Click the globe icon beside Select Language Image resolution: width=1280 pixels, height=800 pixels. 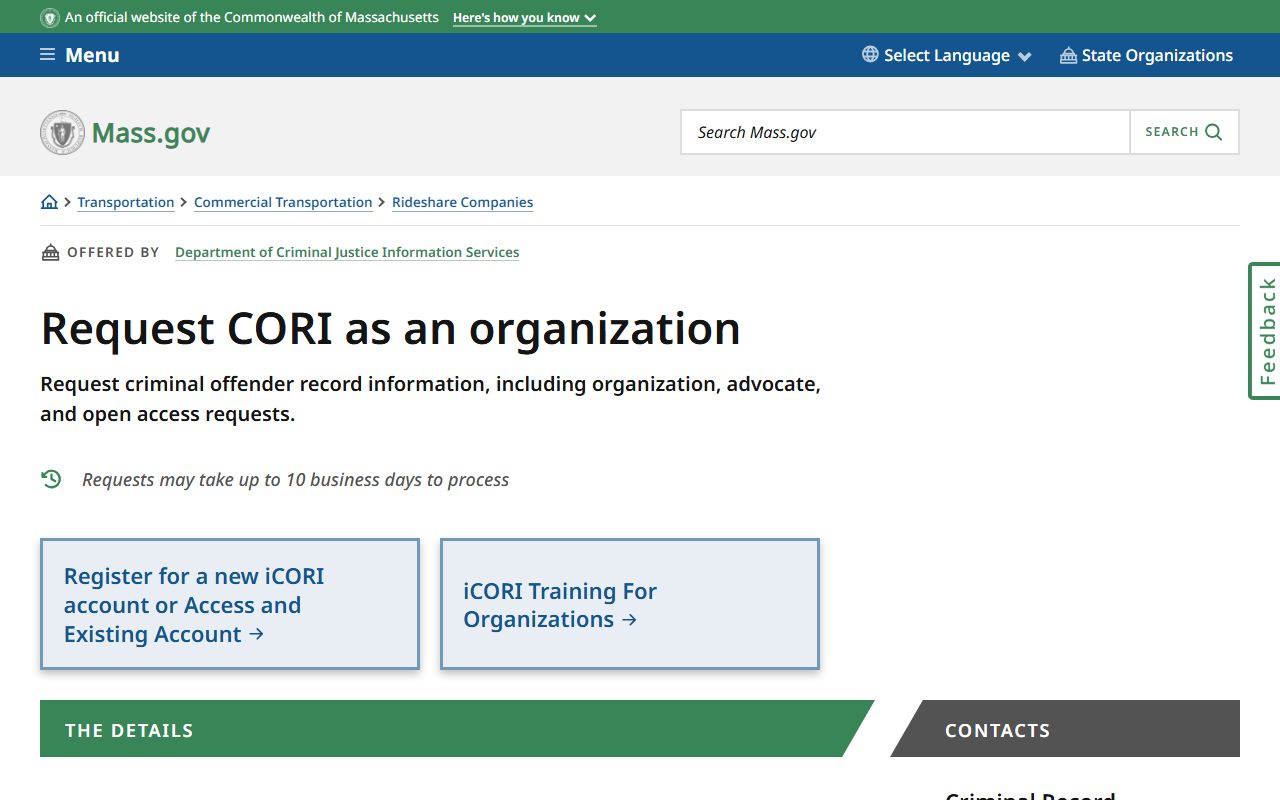[x=870, y=55]
